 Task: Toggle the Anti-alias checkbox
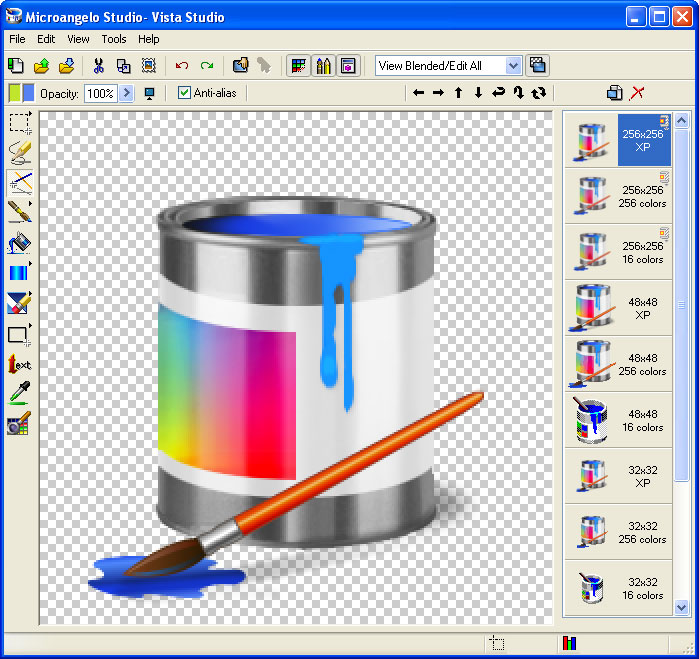[x=184, y=93]
